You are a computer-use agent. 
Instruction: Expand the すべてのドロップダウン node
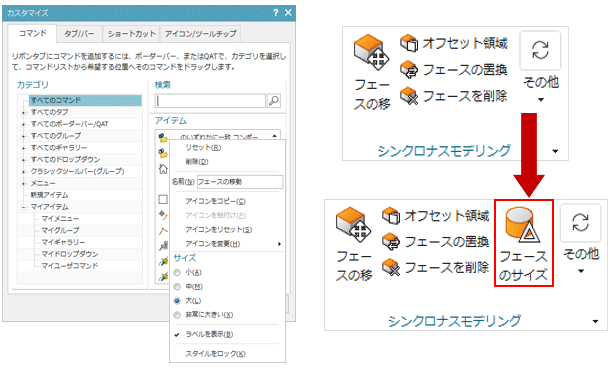pos(23,160)
